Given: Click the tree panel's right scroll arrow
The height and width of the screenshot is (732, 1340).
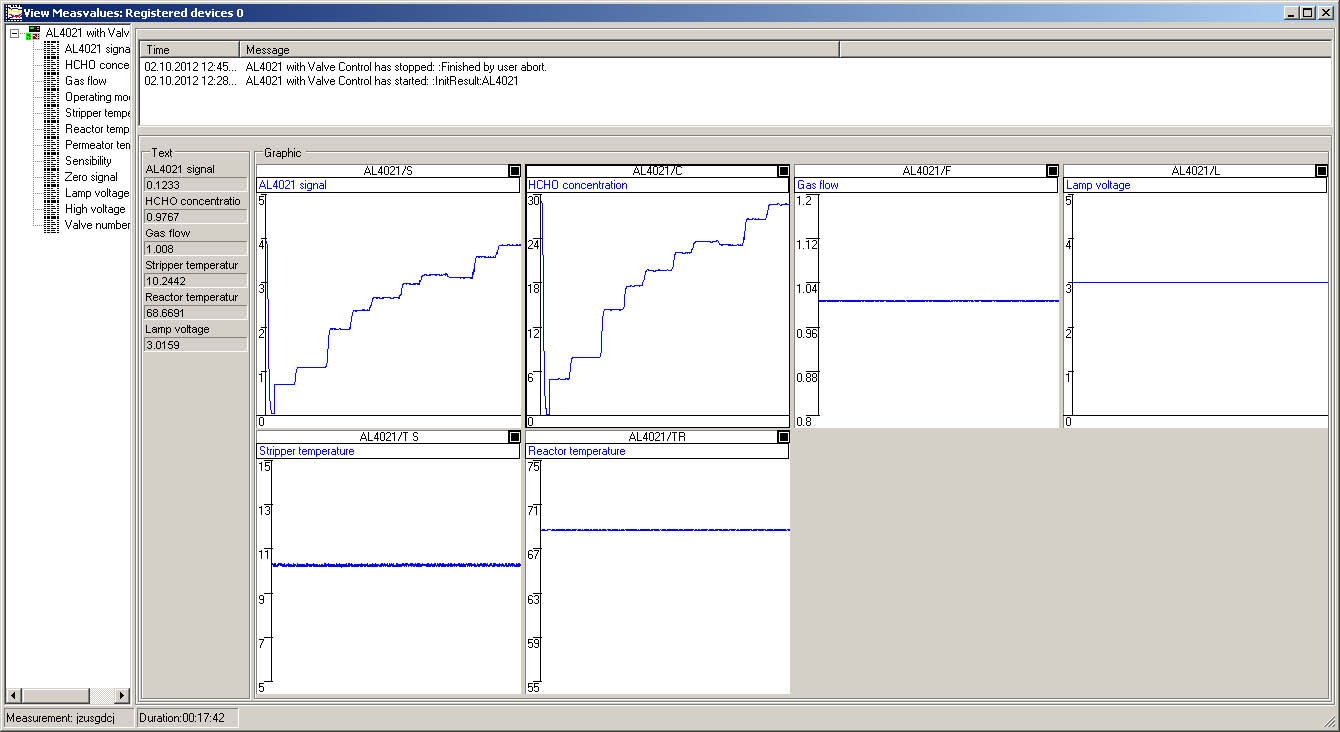Looking at the screenshot, I should tap(122, 695).
